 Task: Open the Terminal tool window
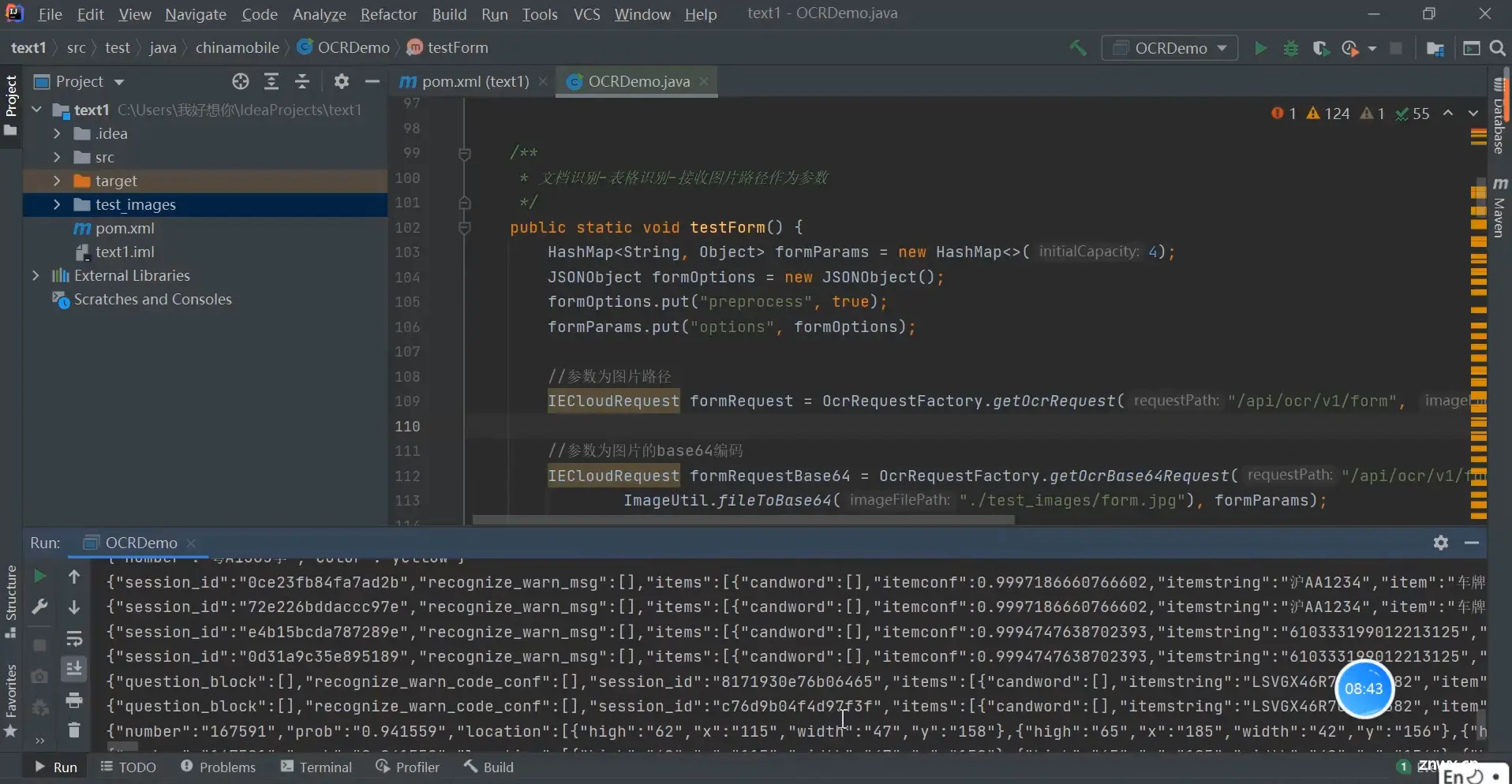[316, 767]
